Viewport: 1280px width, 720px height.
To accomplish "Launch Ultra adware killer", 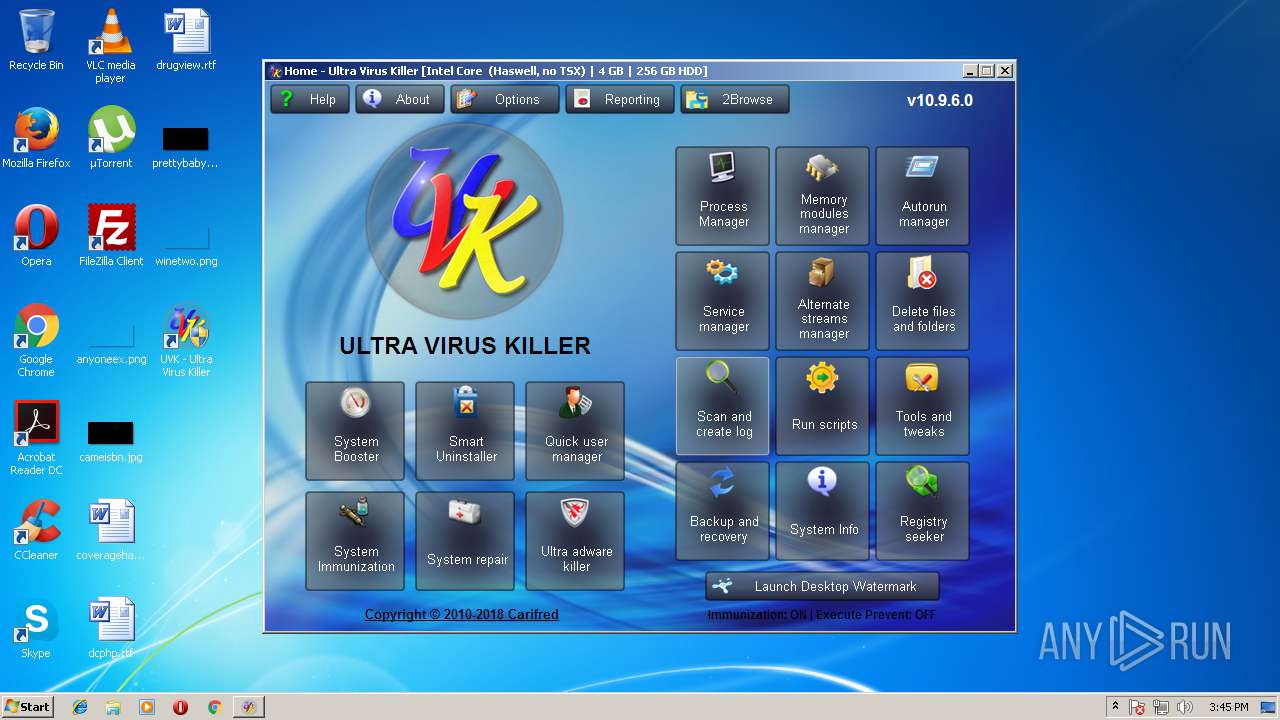I will (x=575, y=541).
